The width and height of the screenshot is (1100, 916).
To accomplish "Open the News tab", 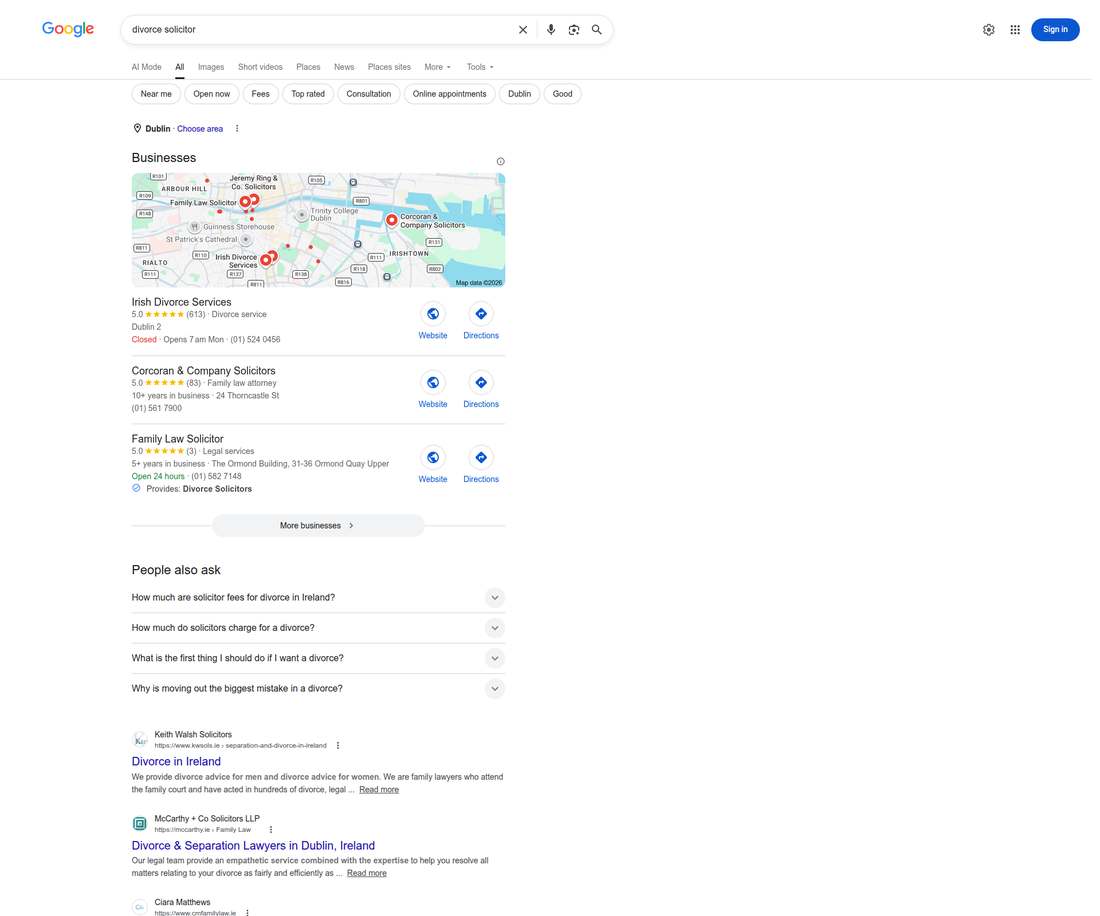I will (x=344, y=67).
